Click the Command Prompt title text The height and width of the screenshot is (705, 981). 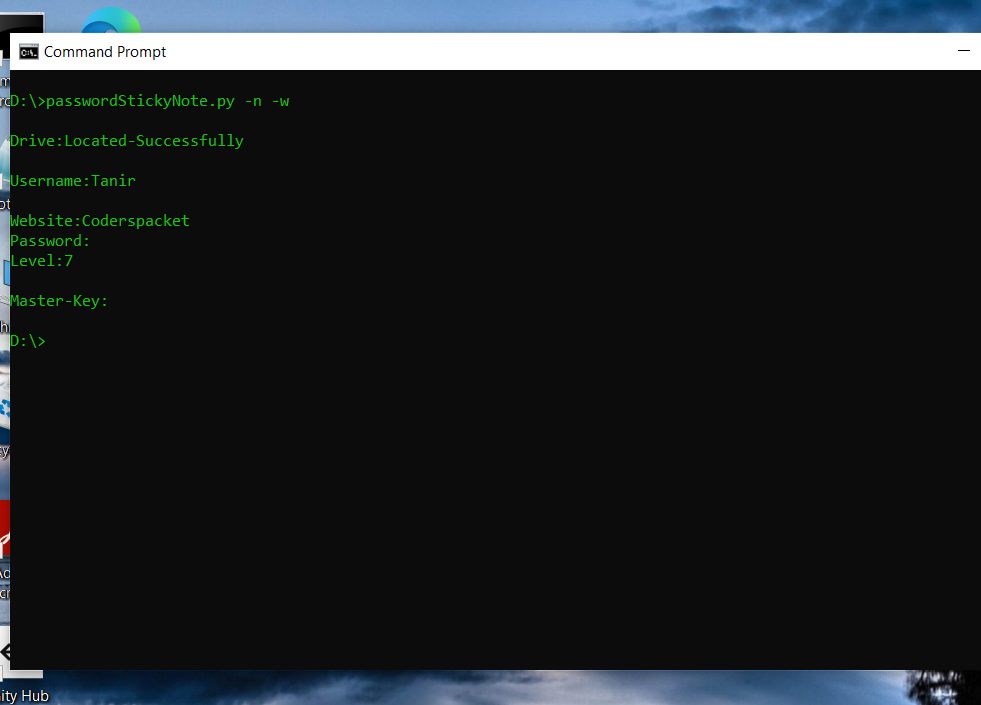[x=105, y=52]
